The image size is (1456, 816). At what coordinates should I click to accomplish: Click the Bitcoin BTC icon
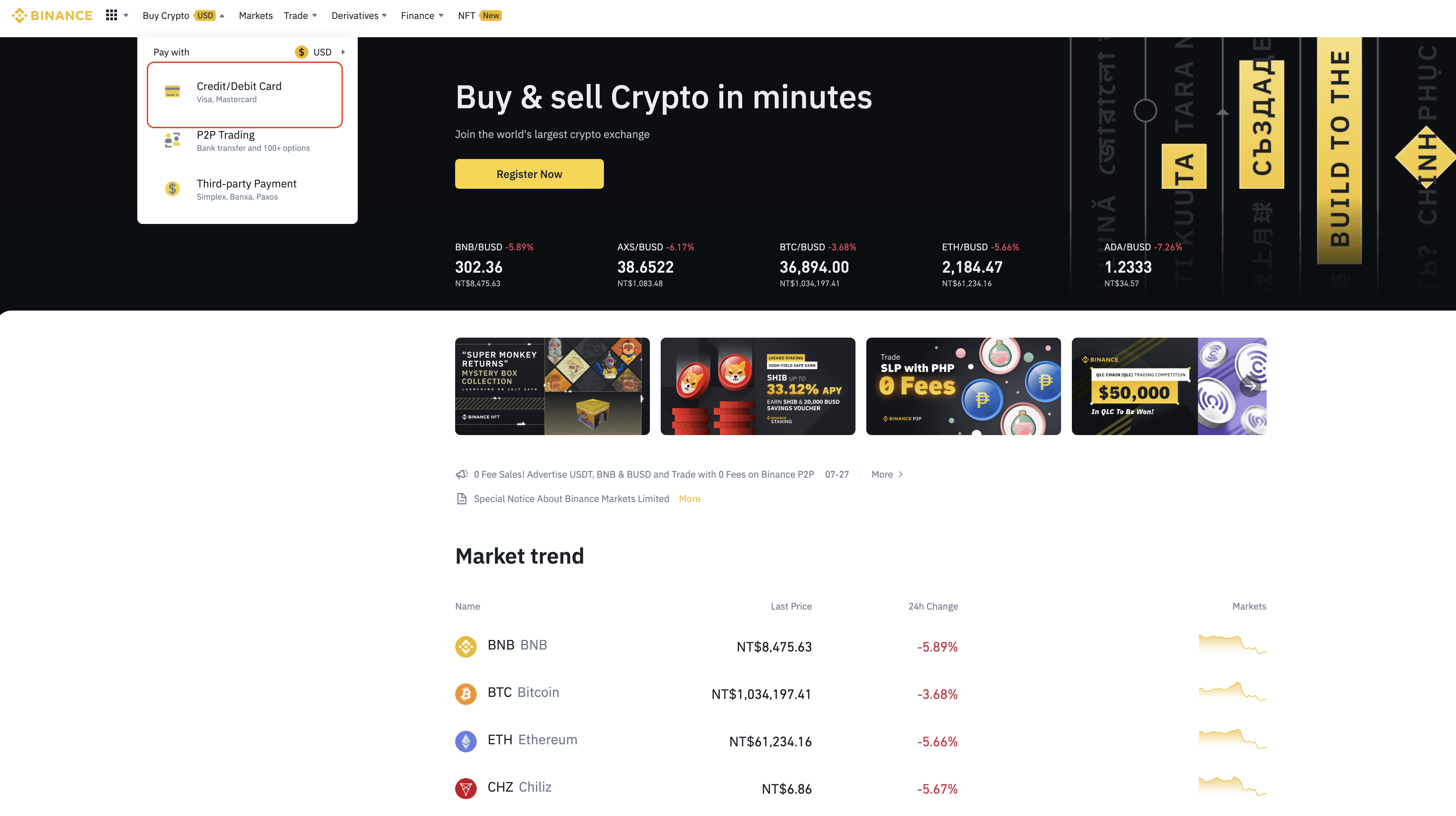466,693
